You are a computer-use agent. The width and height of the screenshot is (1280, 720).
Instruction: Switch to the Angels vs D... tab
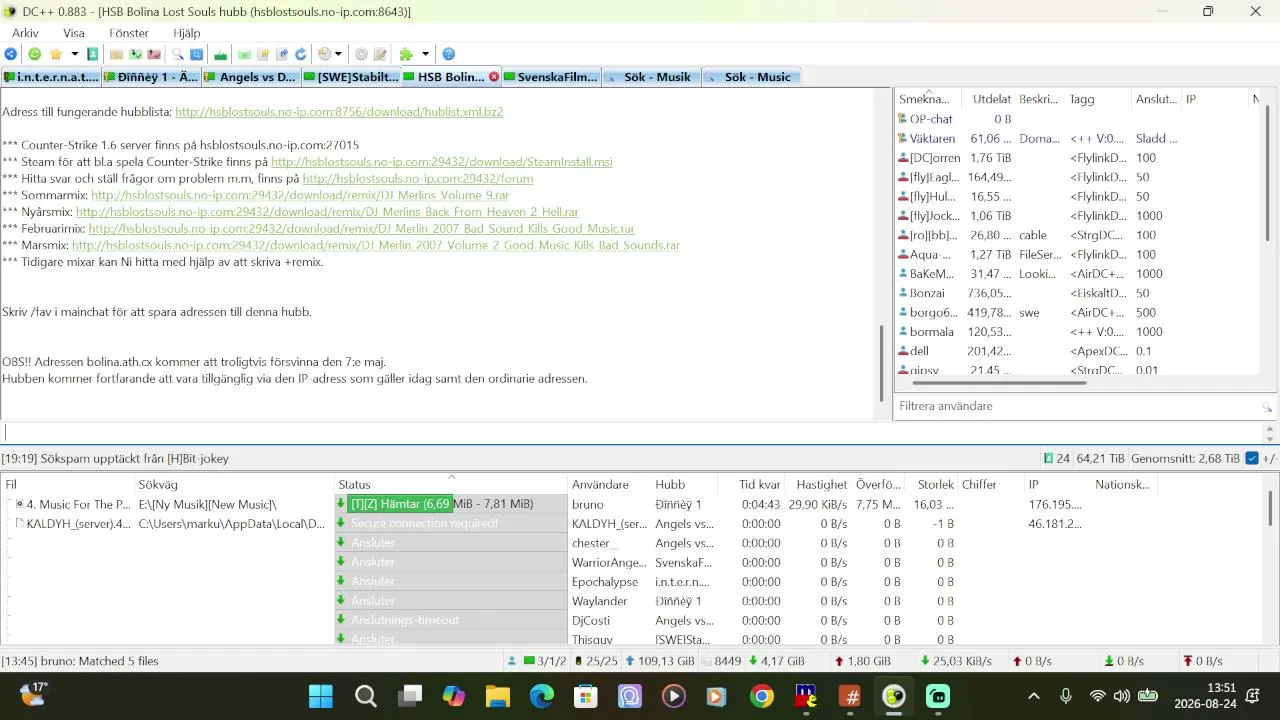(251, 77)
